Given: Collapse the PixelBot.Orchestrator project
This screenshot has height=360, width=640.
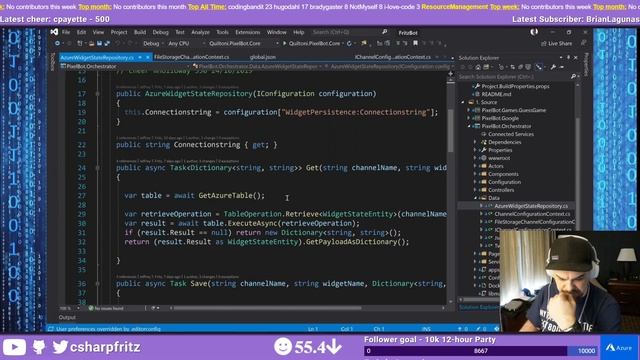Looking at the screenshot, I should click(469, 126).
